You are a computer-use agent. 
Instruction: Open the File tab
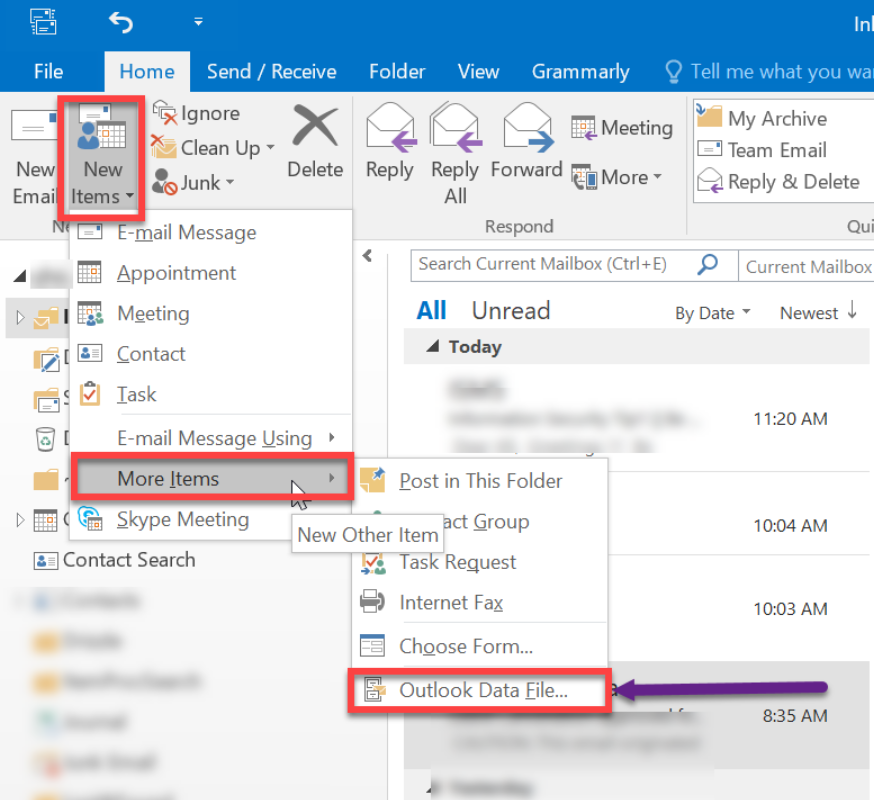(48, 71)
